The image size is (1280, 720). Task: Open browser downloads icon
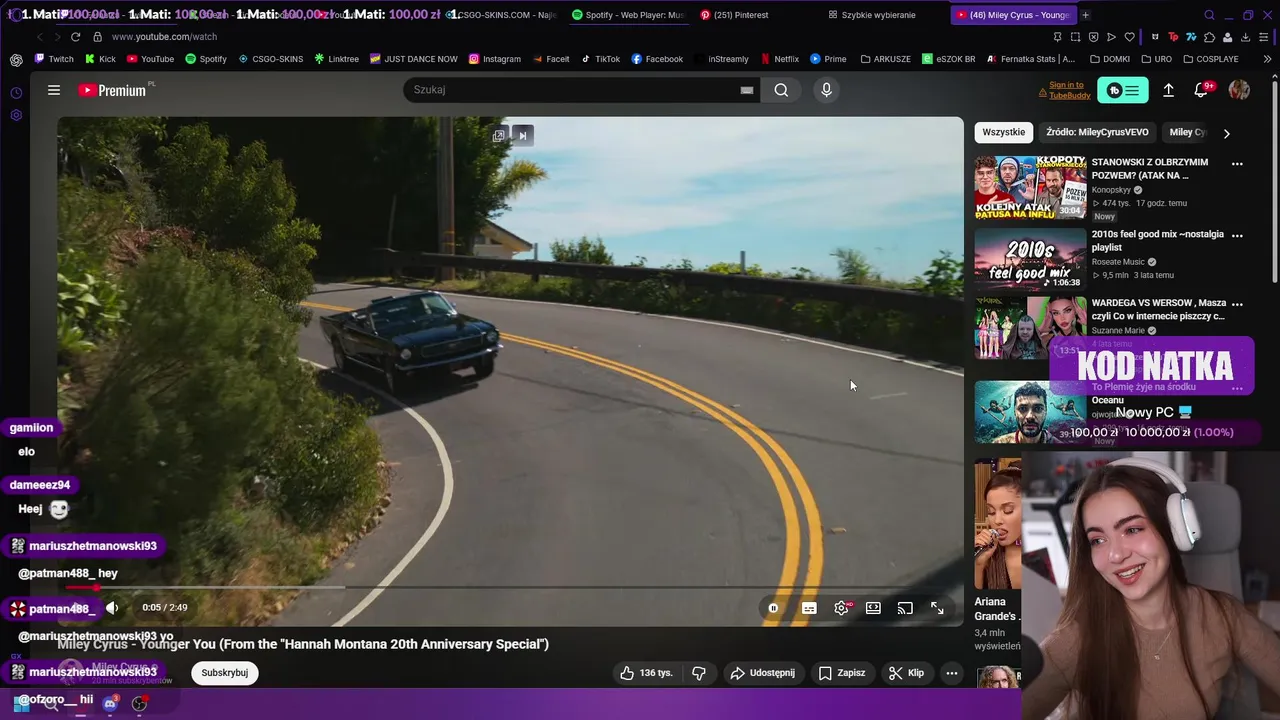pos(1245,37)
